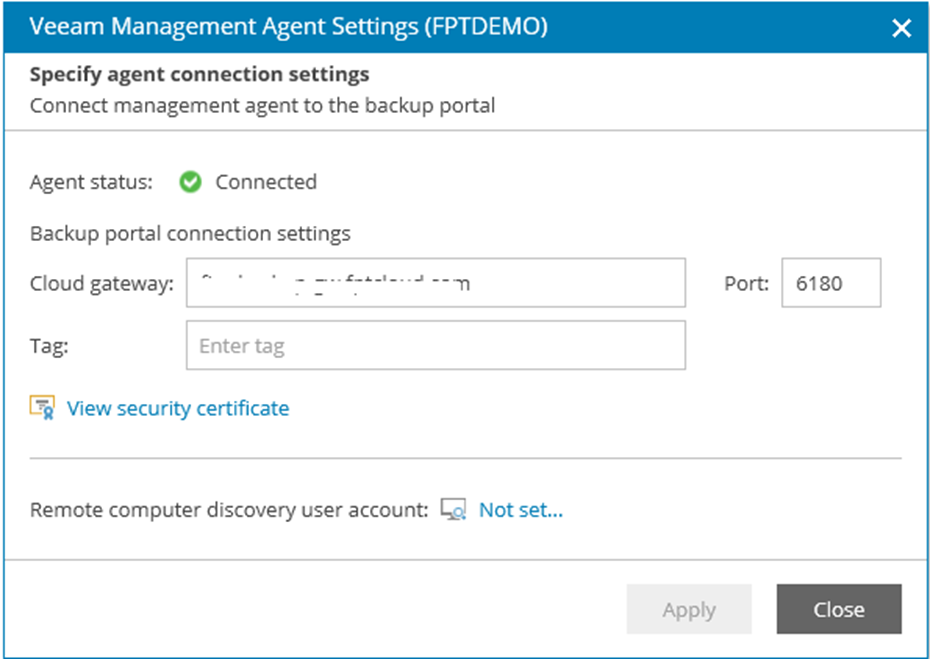Click inside the Port field showing 6180
This screenshot has width=930, height=659.
(x=830, y=283)
